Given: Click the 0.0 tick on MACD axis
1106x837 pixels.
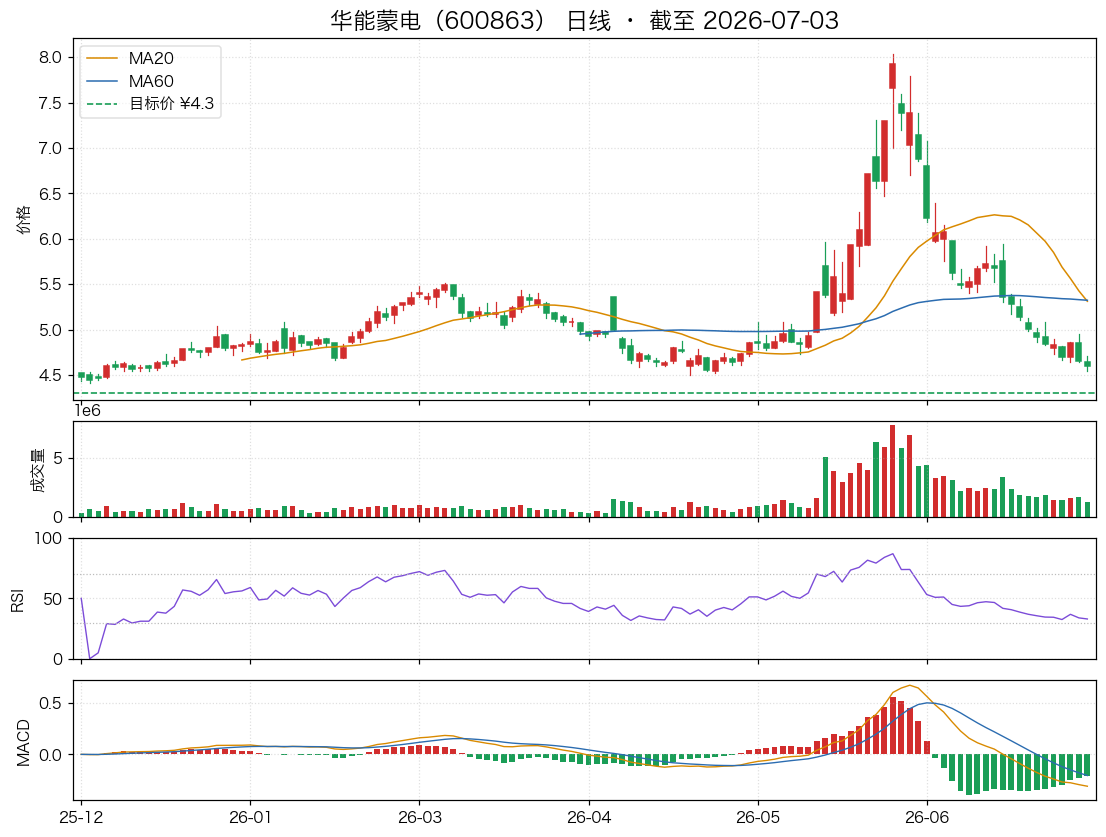Looking at the screenshot, I should click(x=51, y=755).
